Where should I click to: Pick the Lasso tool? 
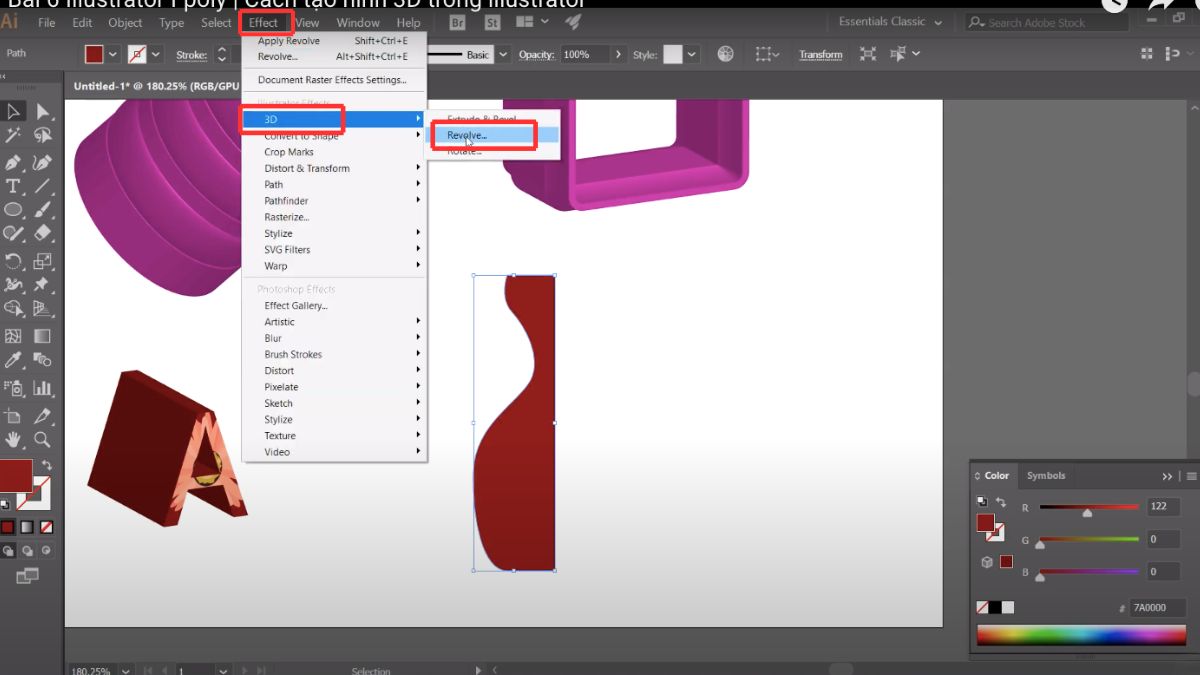42,136
